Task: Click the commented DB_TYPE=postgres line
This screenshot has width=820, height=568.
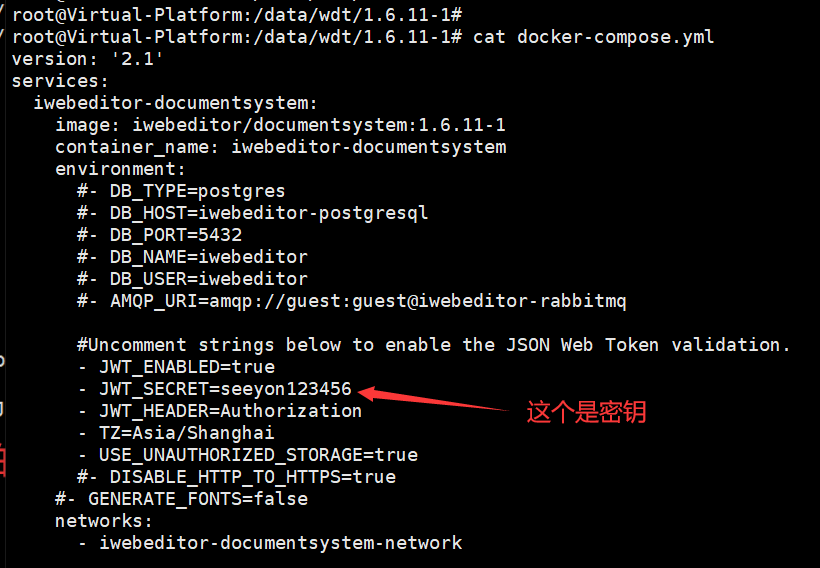Action: (x=181, y=191)
